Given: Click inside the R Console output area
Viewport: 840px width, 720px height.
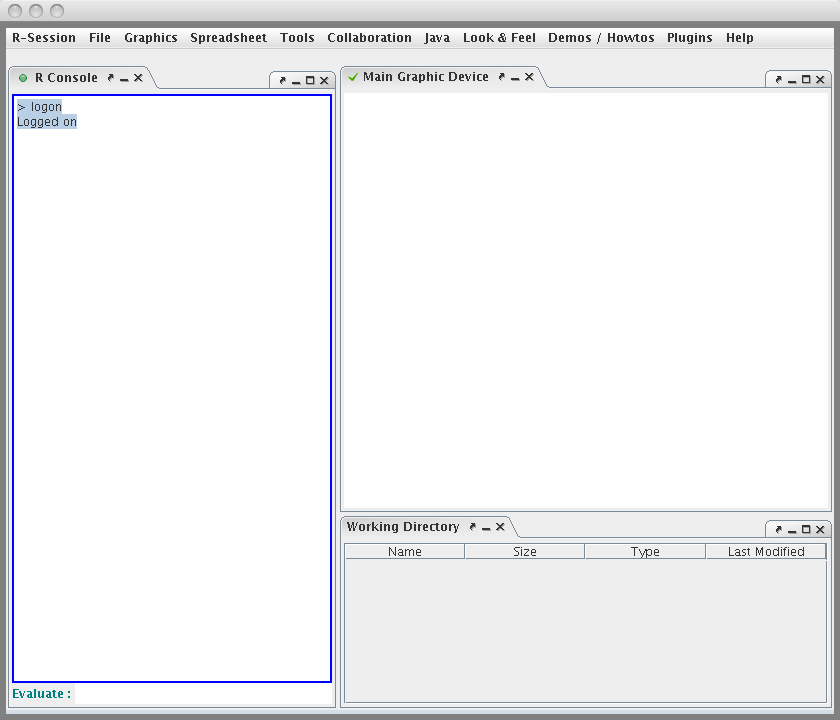Looking at the screenshot, I should [x=171, y=400].
